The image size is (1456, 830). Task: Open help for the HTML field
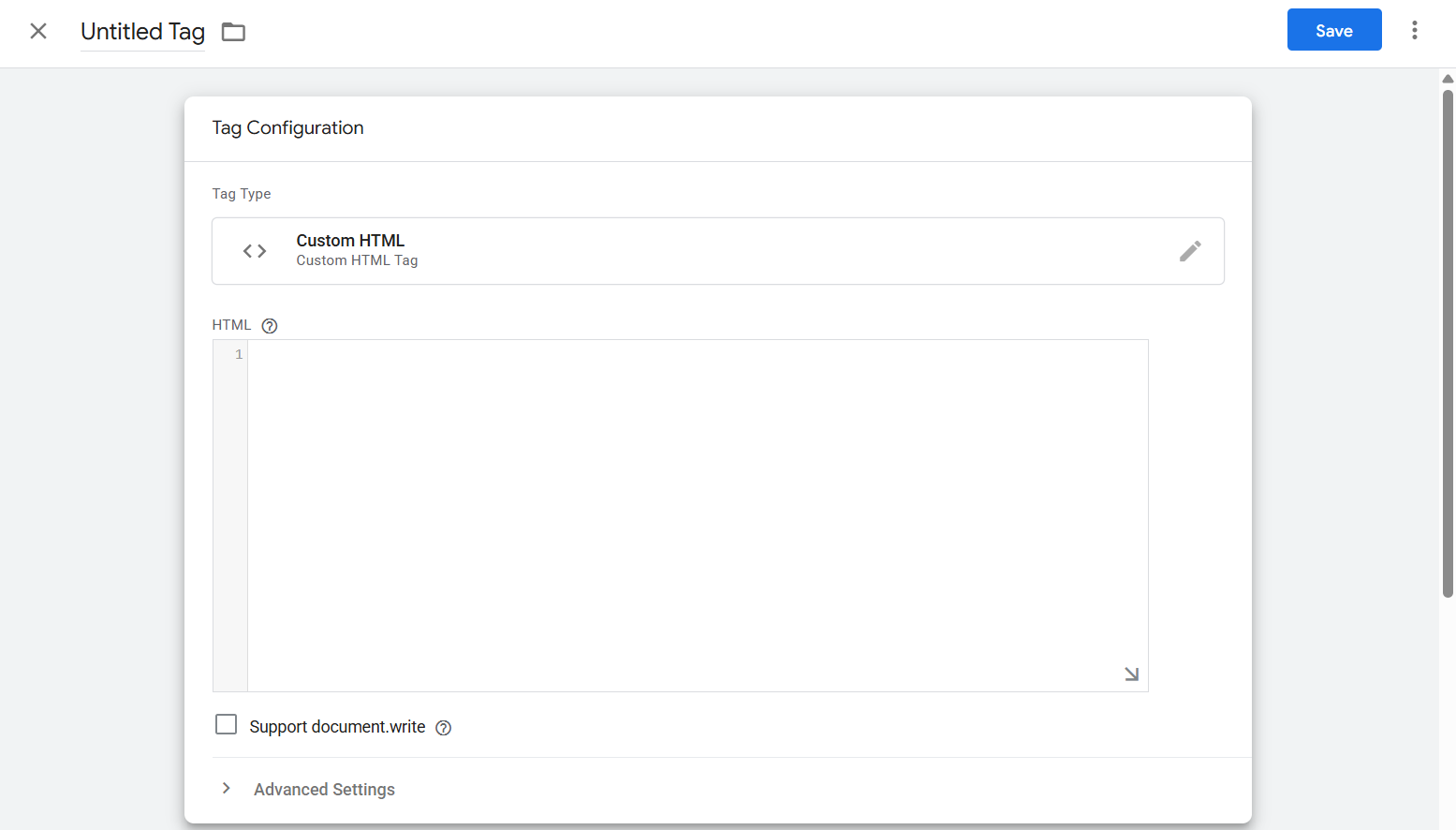click(x=270, y=326)
